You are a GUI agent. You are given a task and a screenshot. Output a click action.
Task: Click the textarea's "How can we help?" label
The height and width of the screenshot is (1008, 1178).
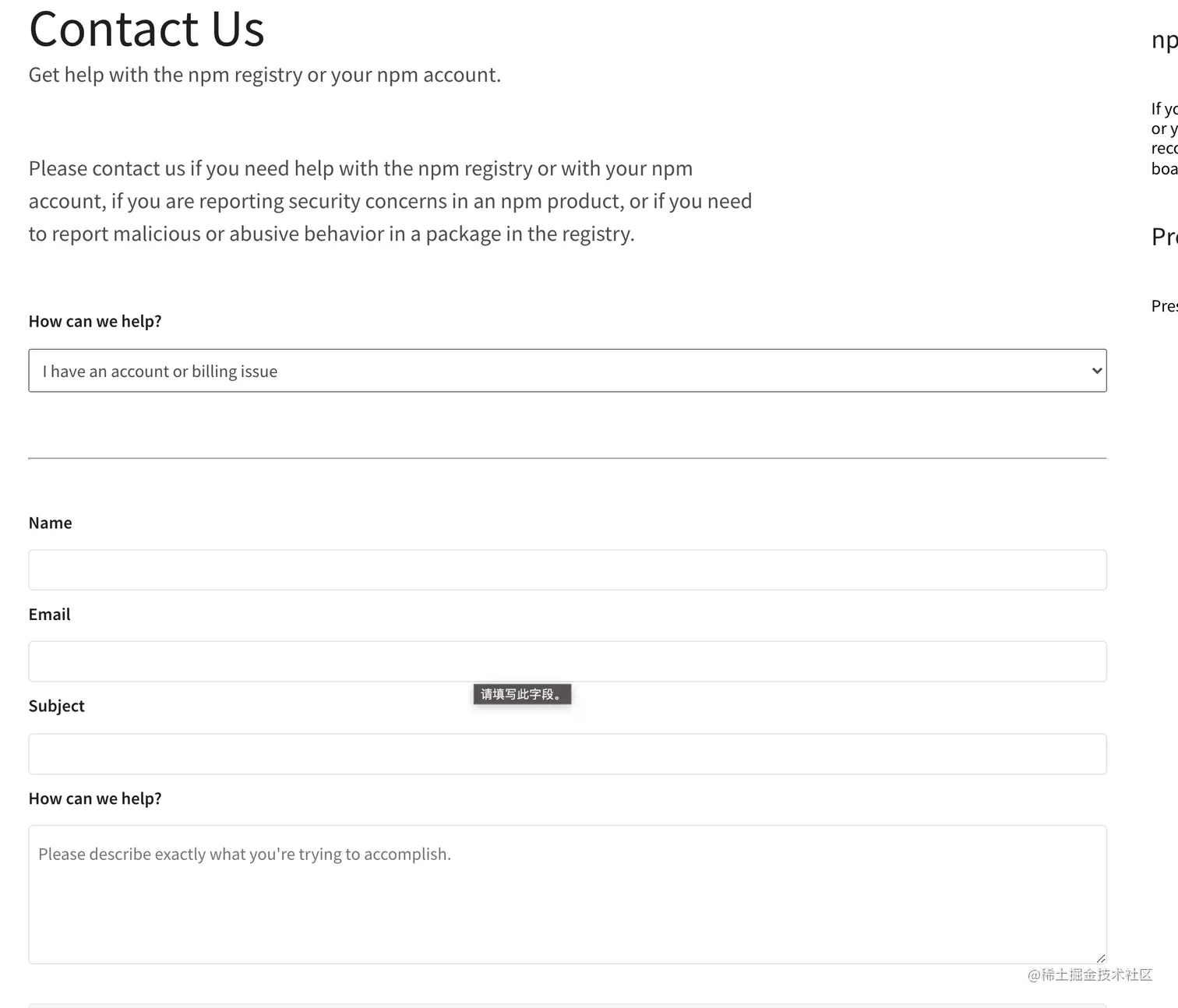(x=95, y=798)
